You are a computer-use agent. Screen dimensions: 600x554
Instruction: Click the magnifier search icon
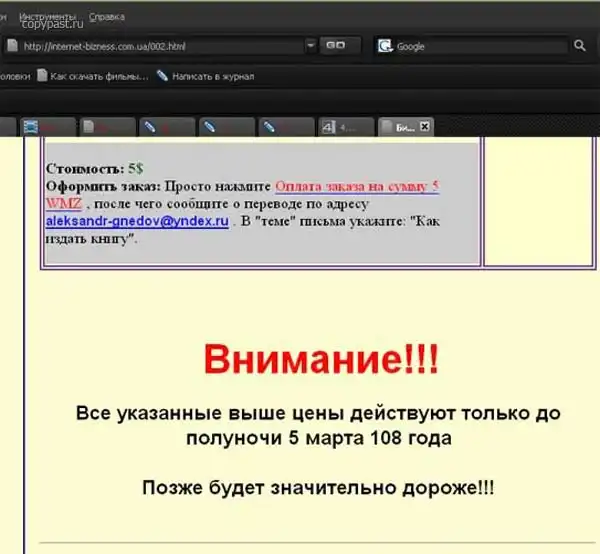(x=579, y=46)
